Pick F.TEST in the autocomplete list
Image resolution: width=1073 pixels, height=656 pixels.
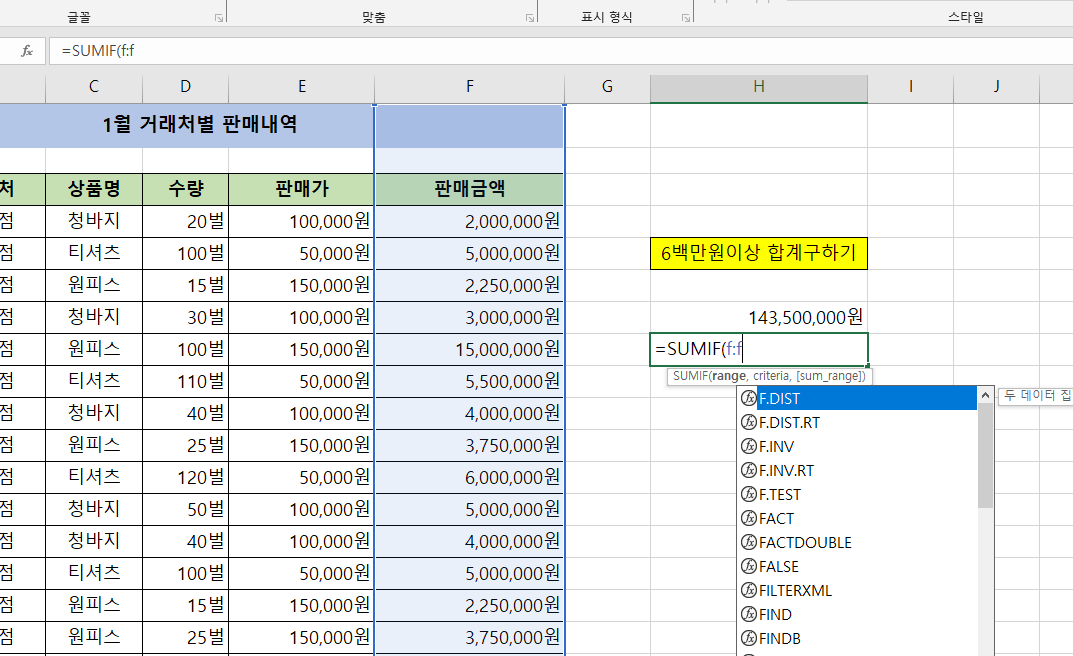858,494
